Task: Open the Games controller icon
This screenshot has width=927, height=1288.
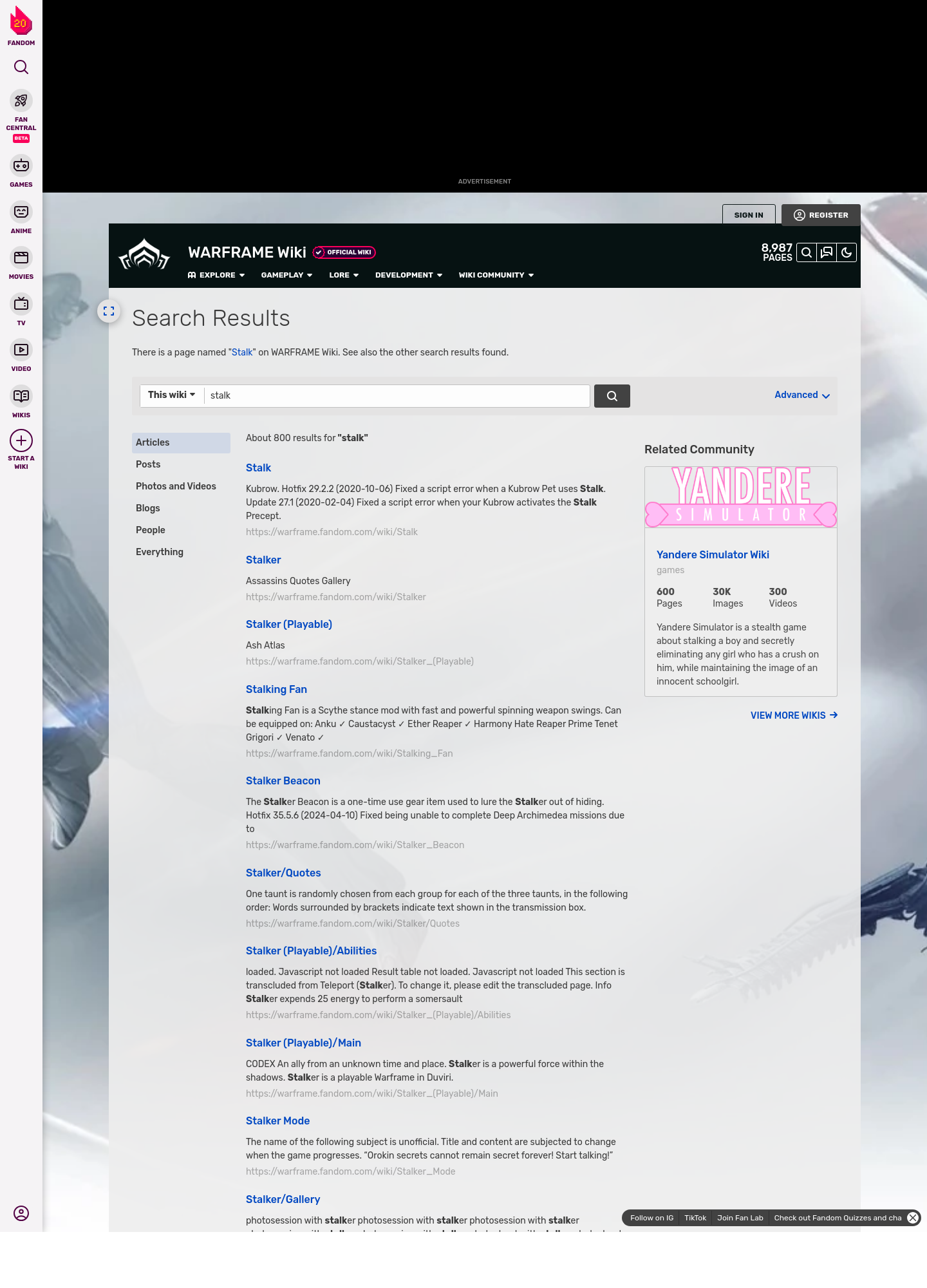Action: [21, 166]
